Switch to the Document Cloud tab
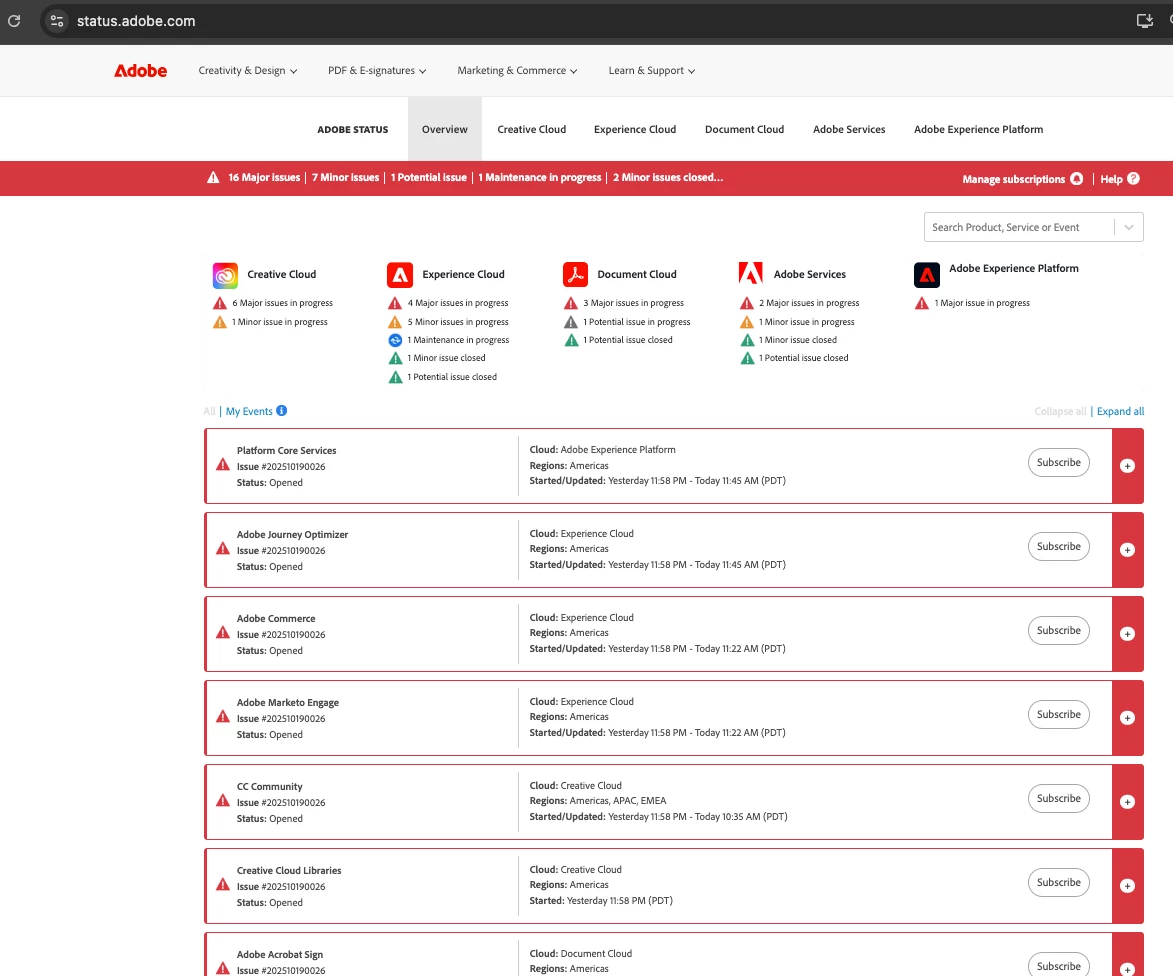 tap(744, 129)
